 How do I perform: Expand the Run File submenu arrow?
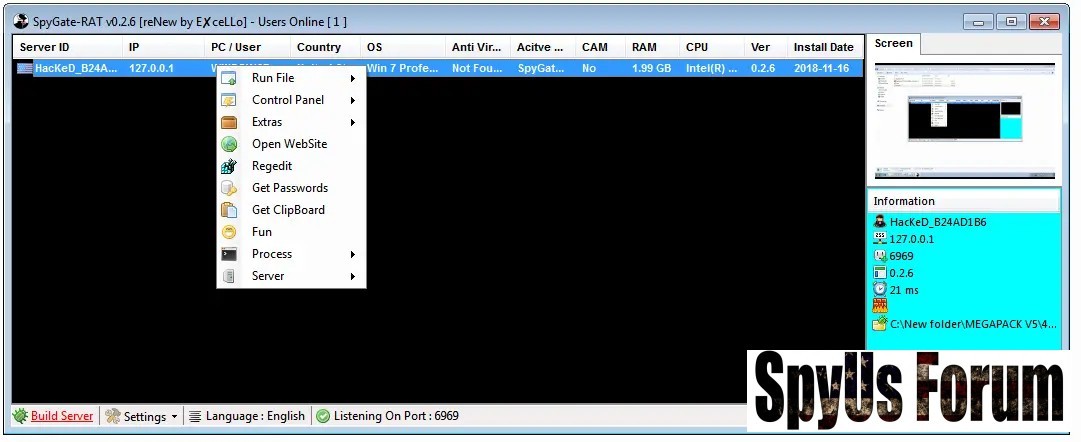pos(353,78)
